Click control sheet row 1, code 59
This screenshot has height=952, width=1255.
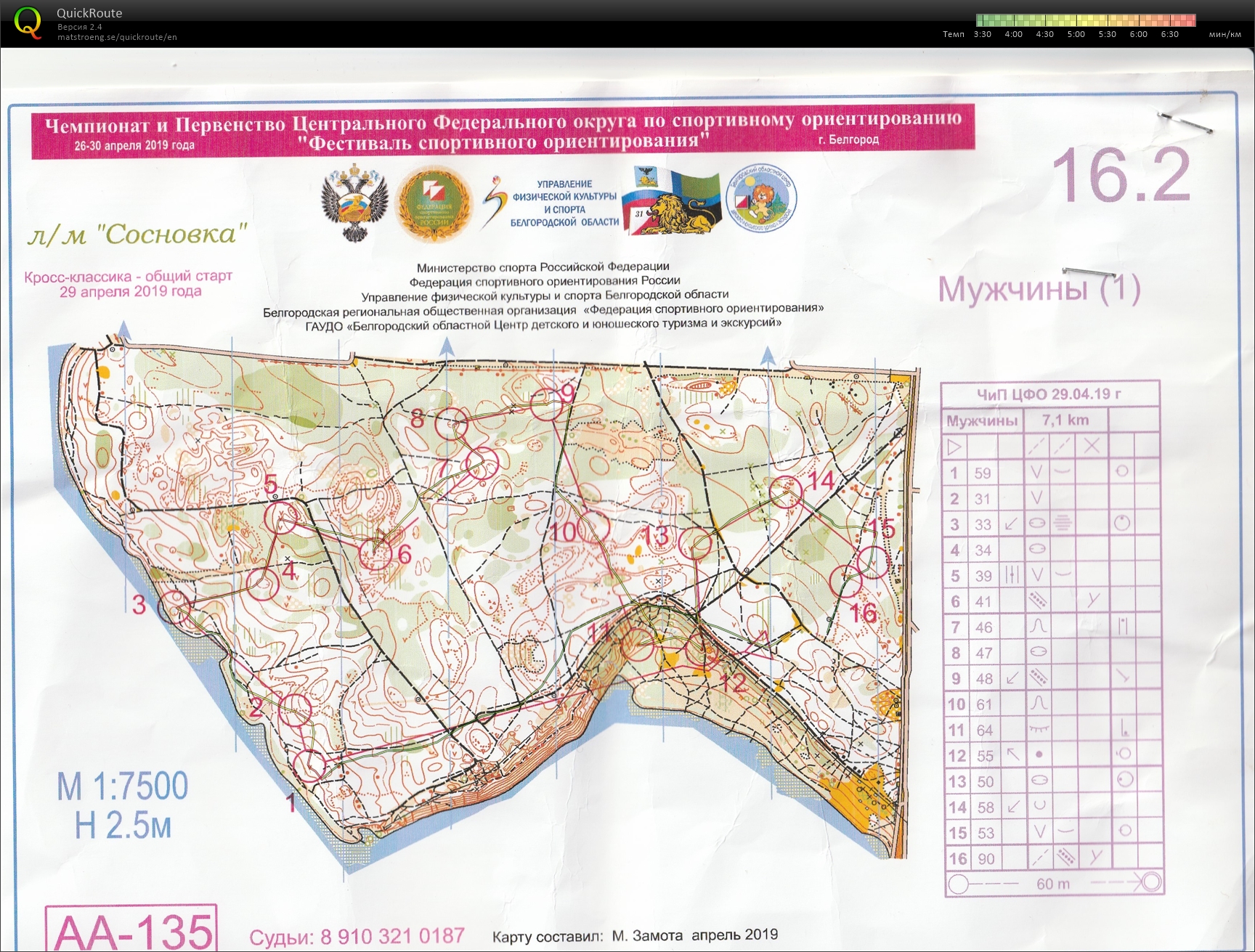pyautogui.click(x=1052, y=473)
